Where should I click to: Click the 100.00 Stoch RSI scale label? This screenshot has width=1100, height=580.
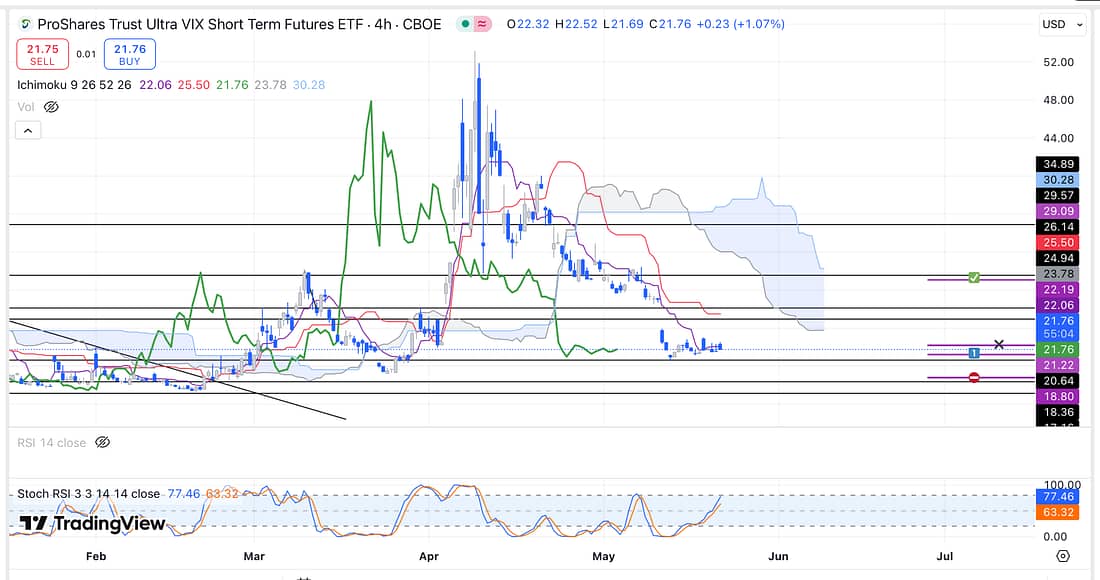coord(1062,485)
